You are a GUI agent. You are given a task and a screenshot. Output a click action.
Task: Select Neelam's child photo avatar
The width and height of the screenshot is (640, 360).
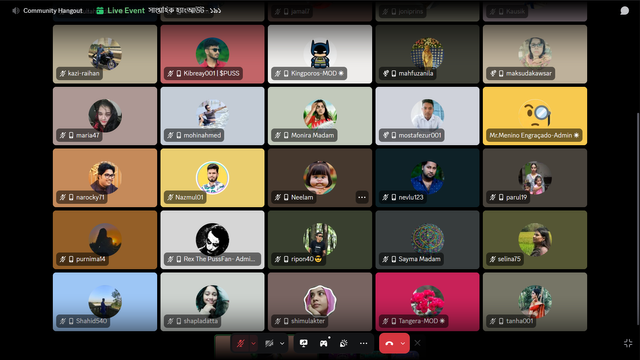tap(320, 178)
